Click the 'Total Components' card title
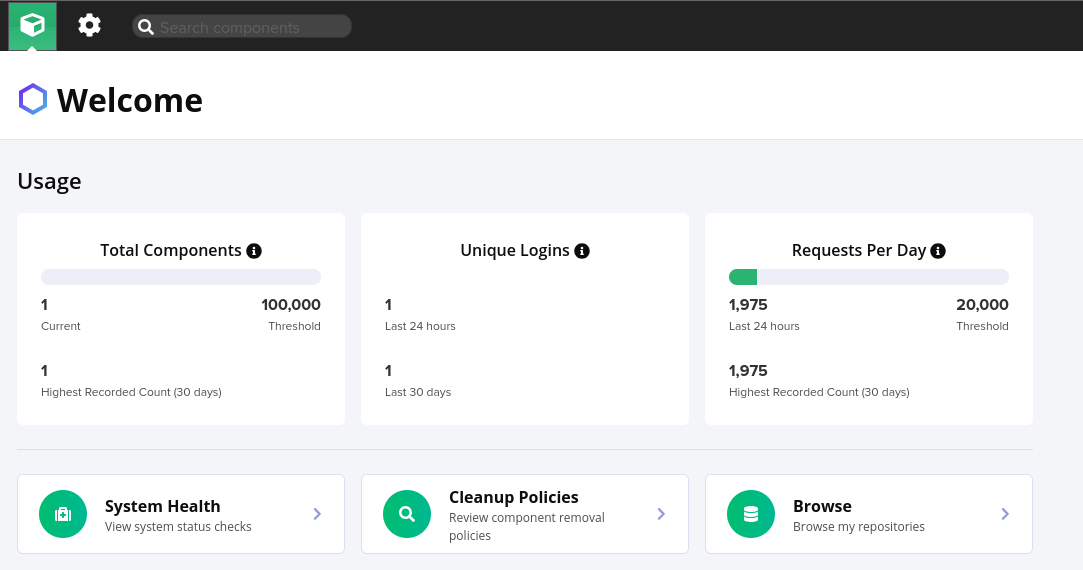The height and width of the screenshot is (570, 1083). click(x=171, y=251)
